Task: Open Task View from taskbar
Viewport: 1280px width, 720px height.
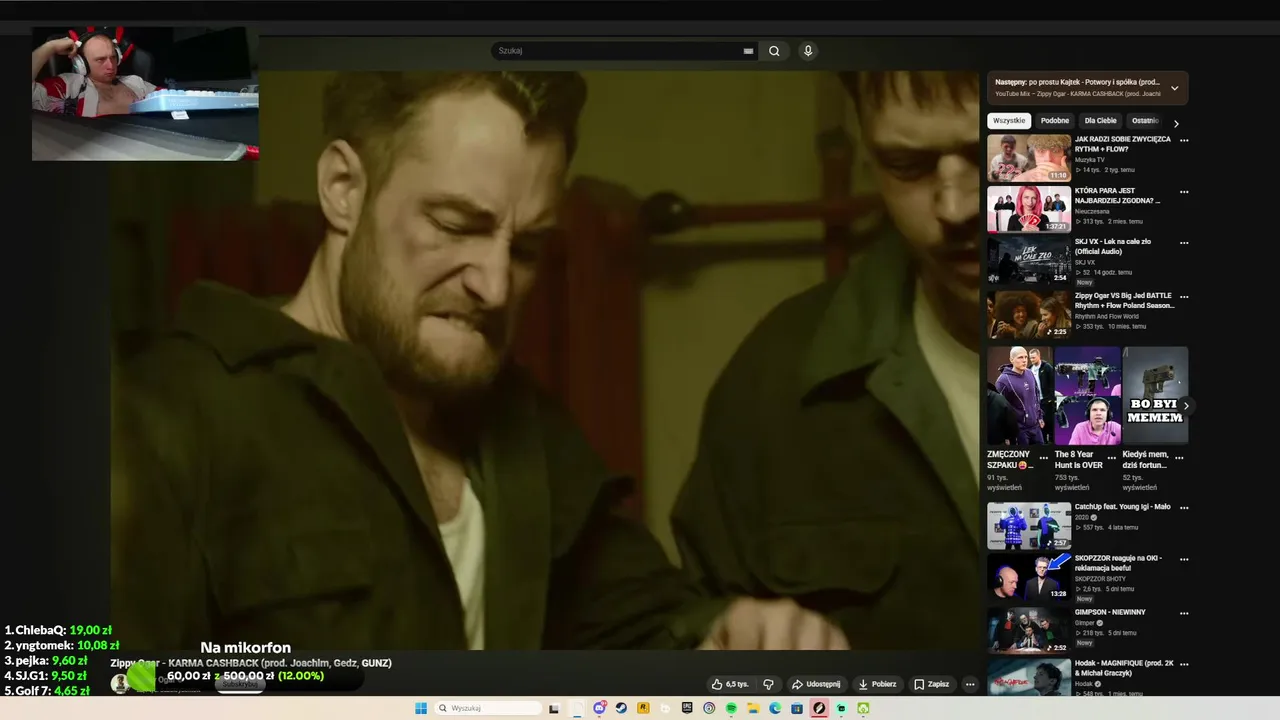Action: pyautogui.click(x=554, y=708)
